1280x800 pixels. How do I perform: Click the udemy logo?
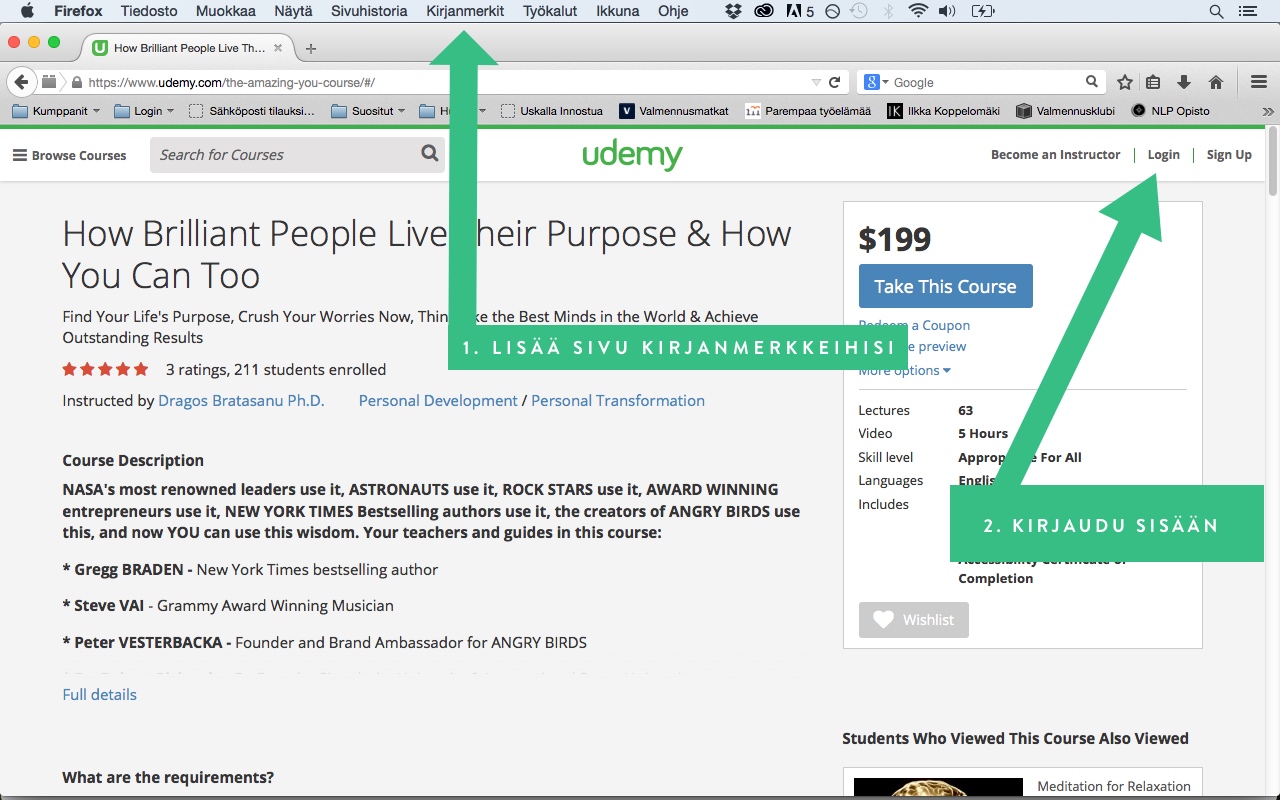[632, 155]
